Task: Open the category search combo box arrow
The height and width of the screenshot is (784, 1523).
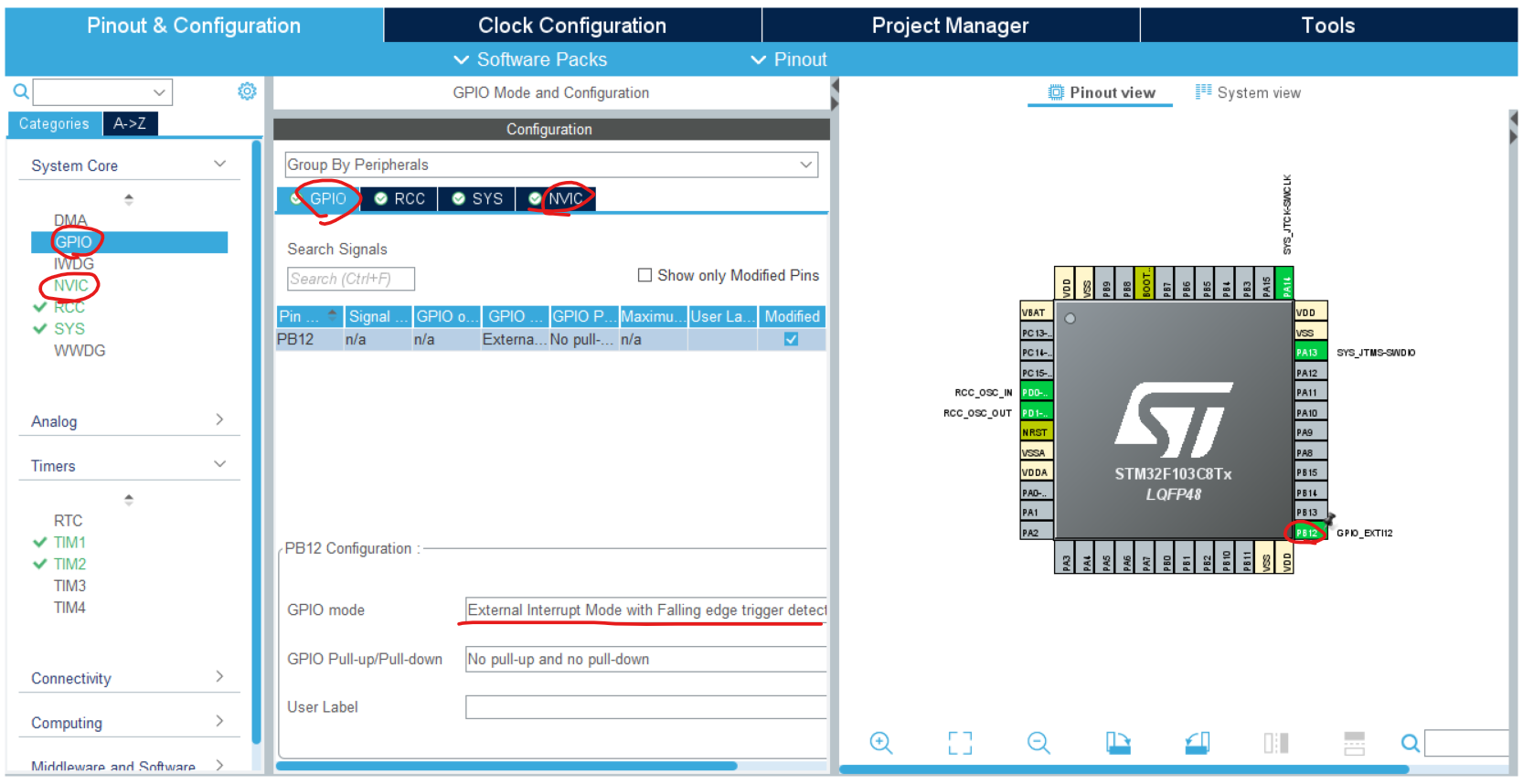Action: tap(159, 92)
